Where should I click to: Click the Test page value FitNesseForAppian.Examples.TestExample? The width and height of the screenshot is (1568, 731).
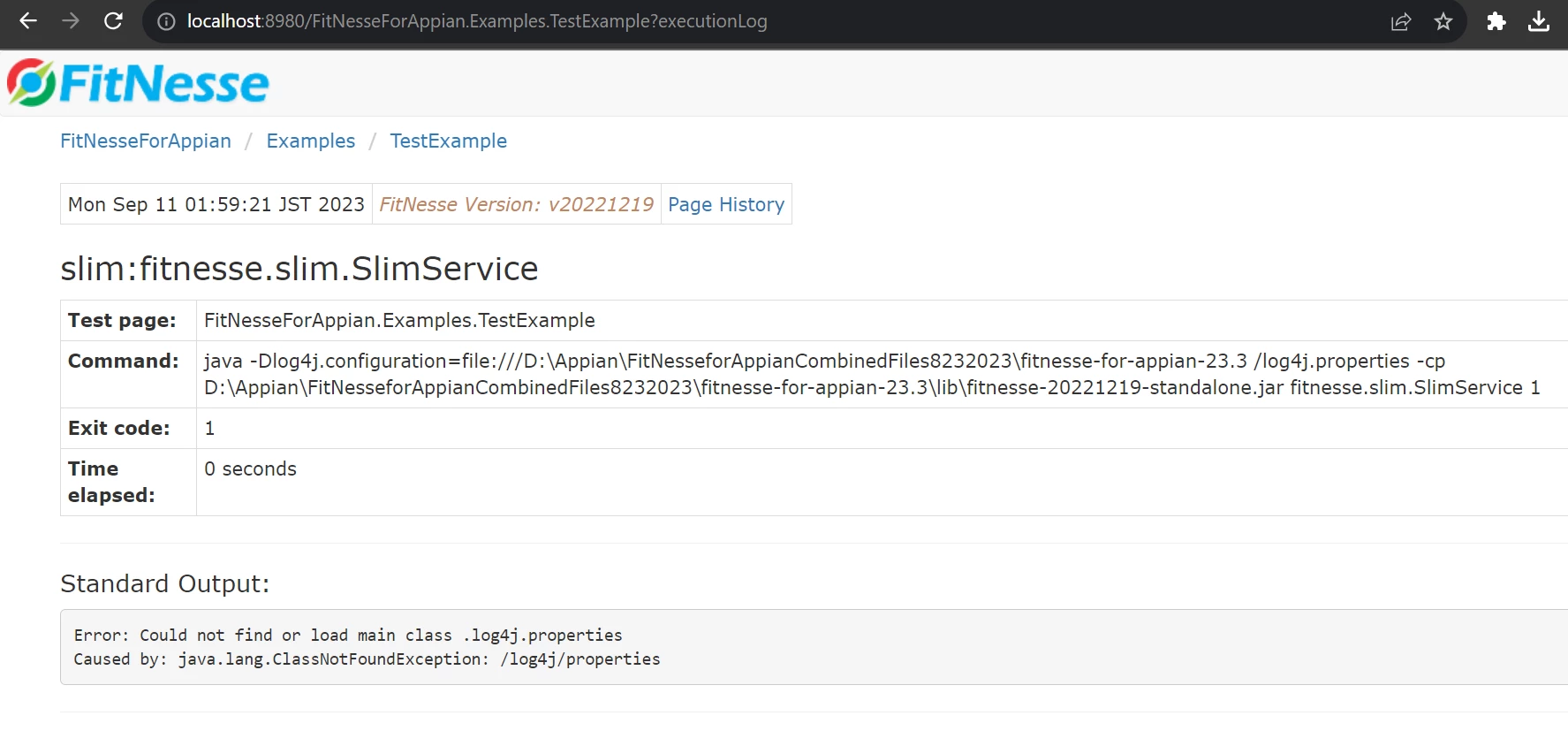pyautogui.click(x=399, y=320)
